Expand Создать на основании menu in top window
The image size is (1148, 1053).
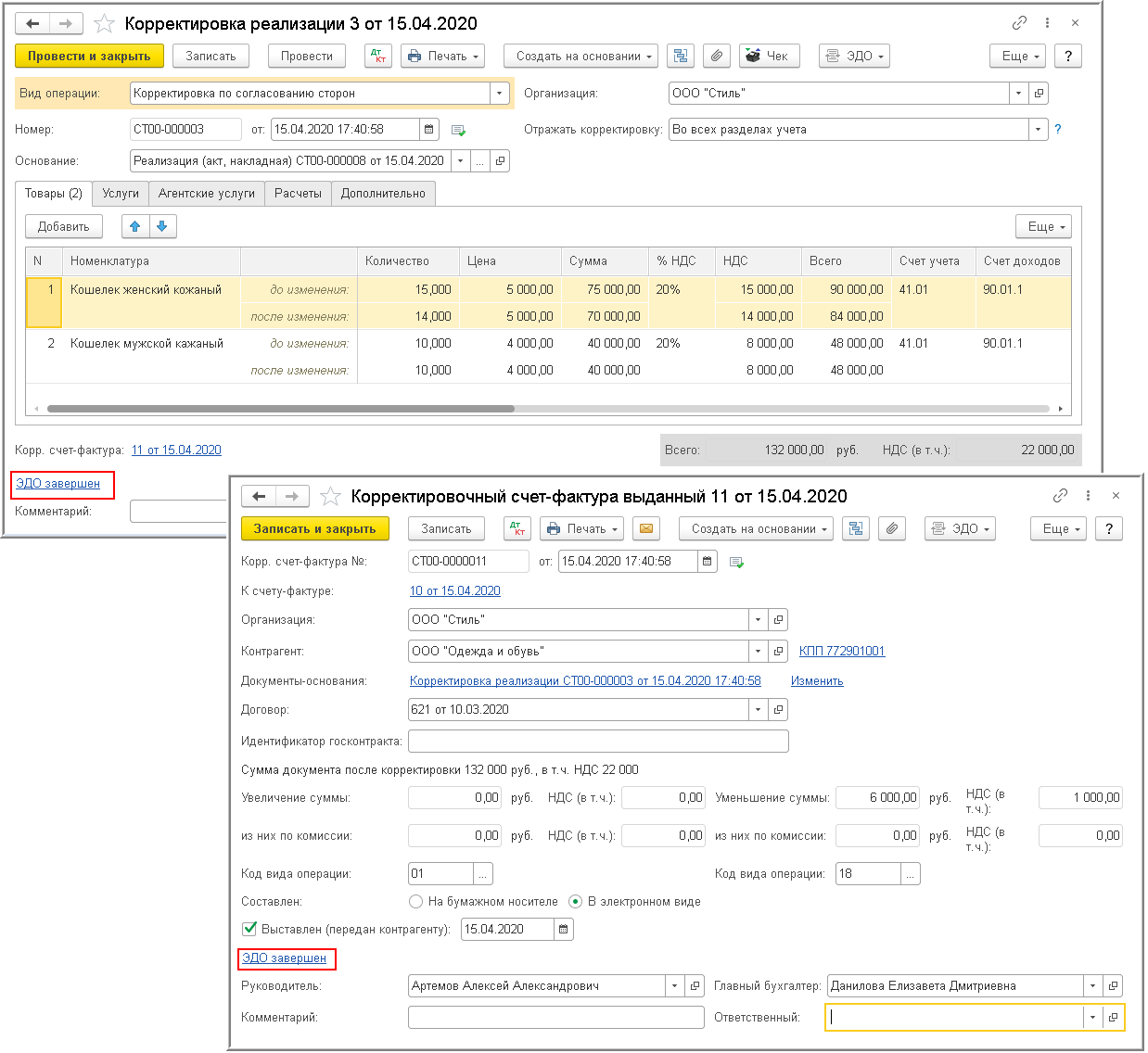point(580,57)
